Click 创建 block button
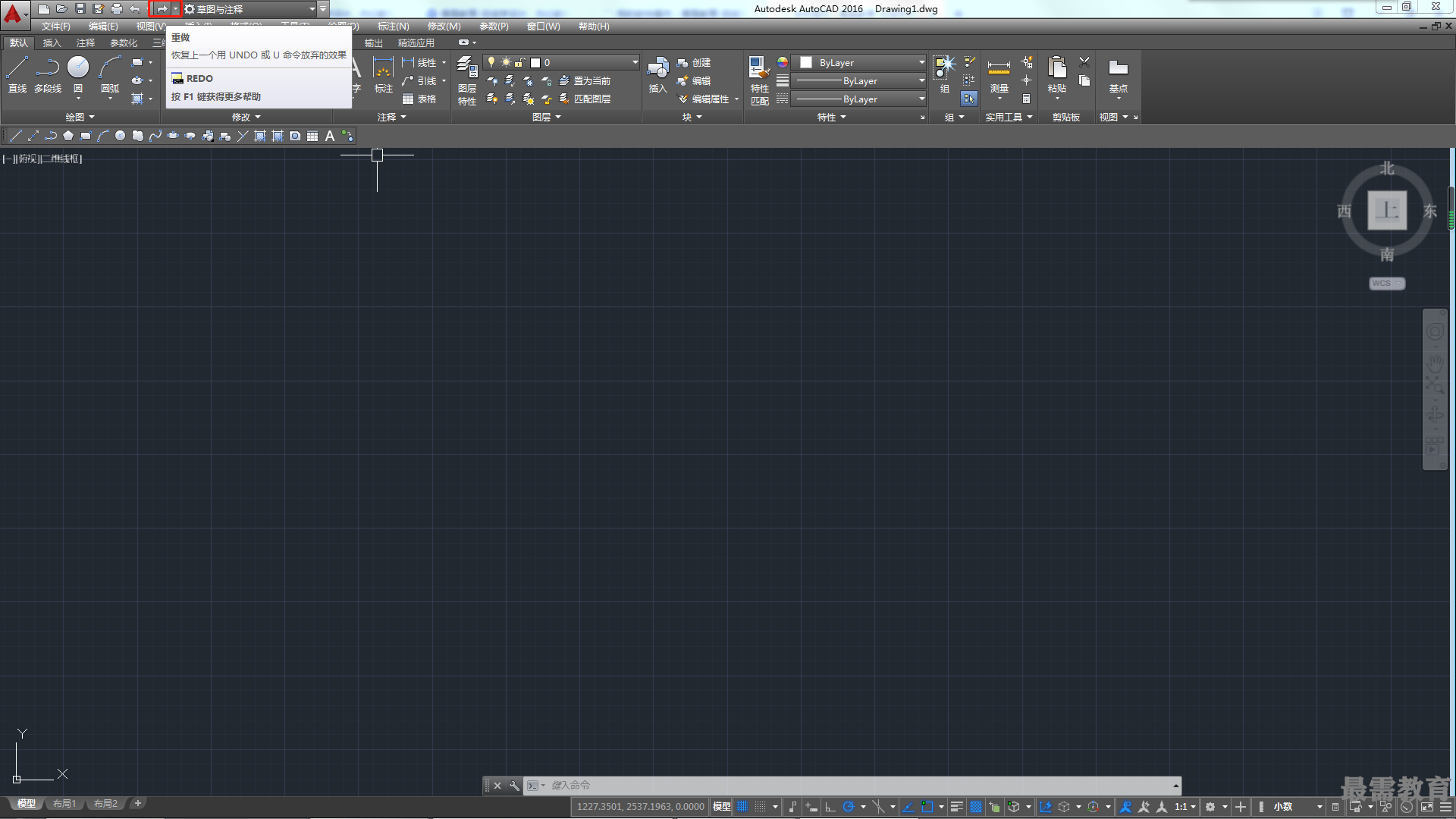Image resolution: width=1456 pixels, height=819 pixels. click(x=694, y=62)
